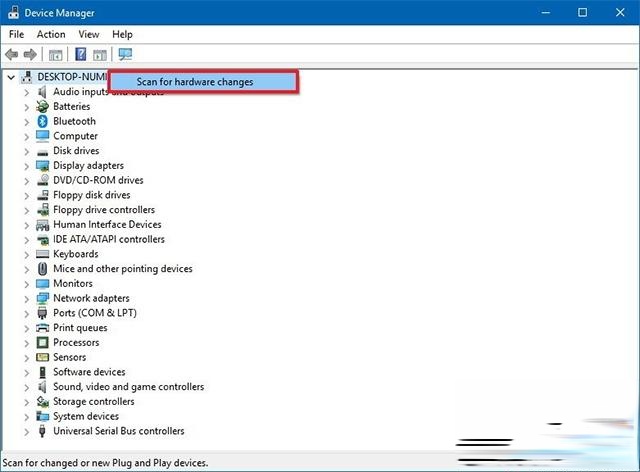
Task: Open the View menu
Action: (89, 34)
